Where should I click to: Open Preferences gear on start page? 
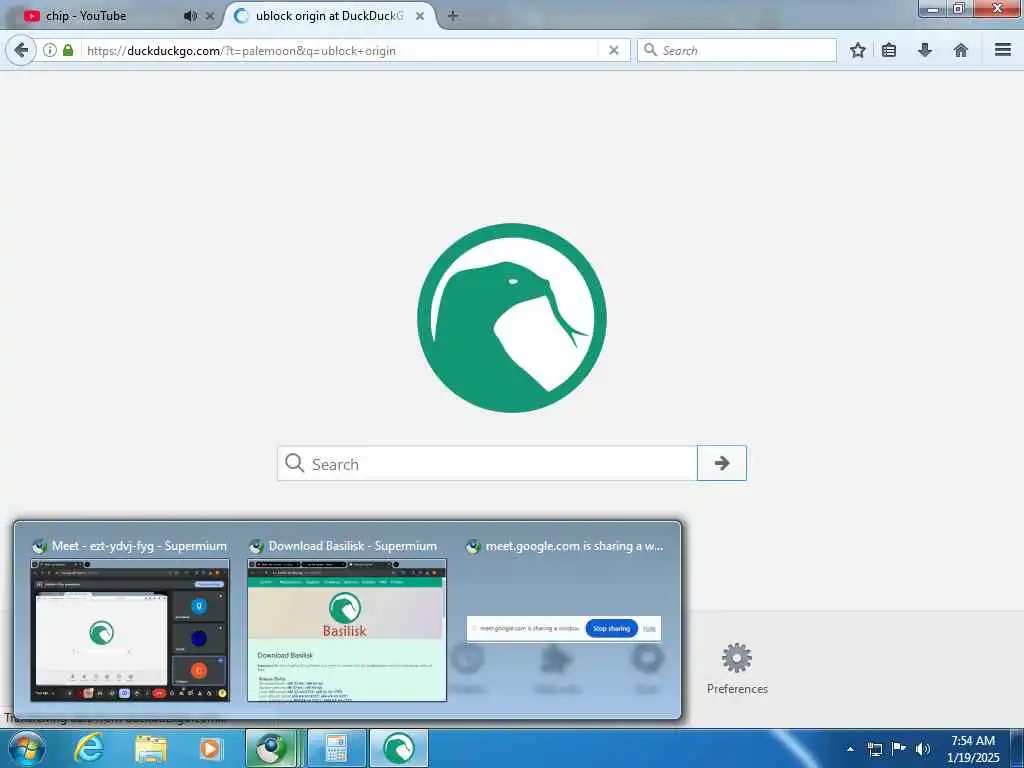click(x=737, y=669)
